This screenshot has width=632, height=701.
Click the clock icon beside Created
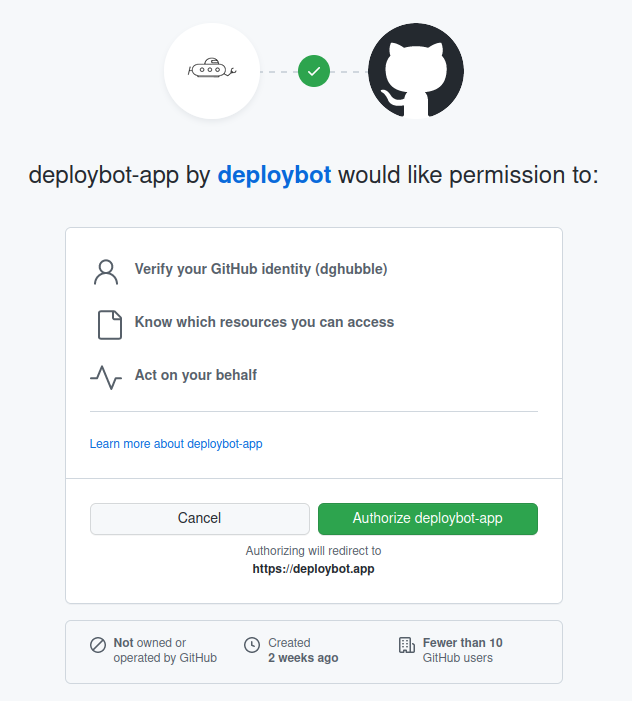(252, 645)
